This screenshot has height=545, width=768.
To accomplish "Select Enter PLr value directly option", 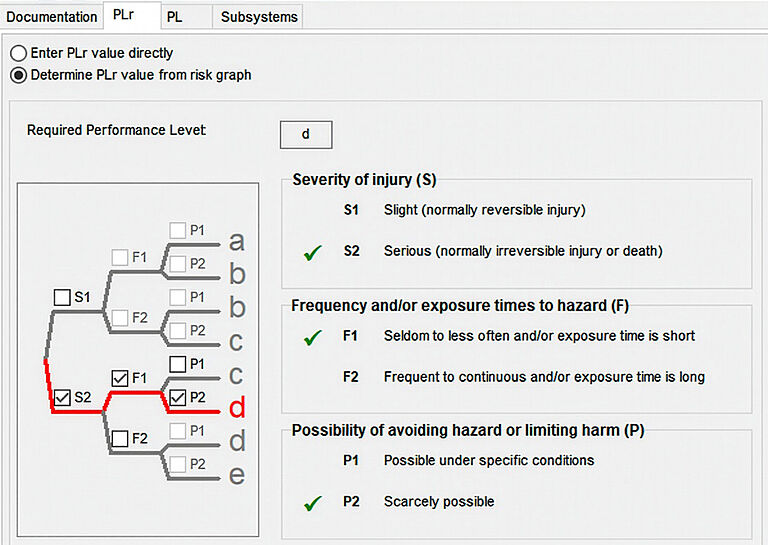I will tap(19, 53).
